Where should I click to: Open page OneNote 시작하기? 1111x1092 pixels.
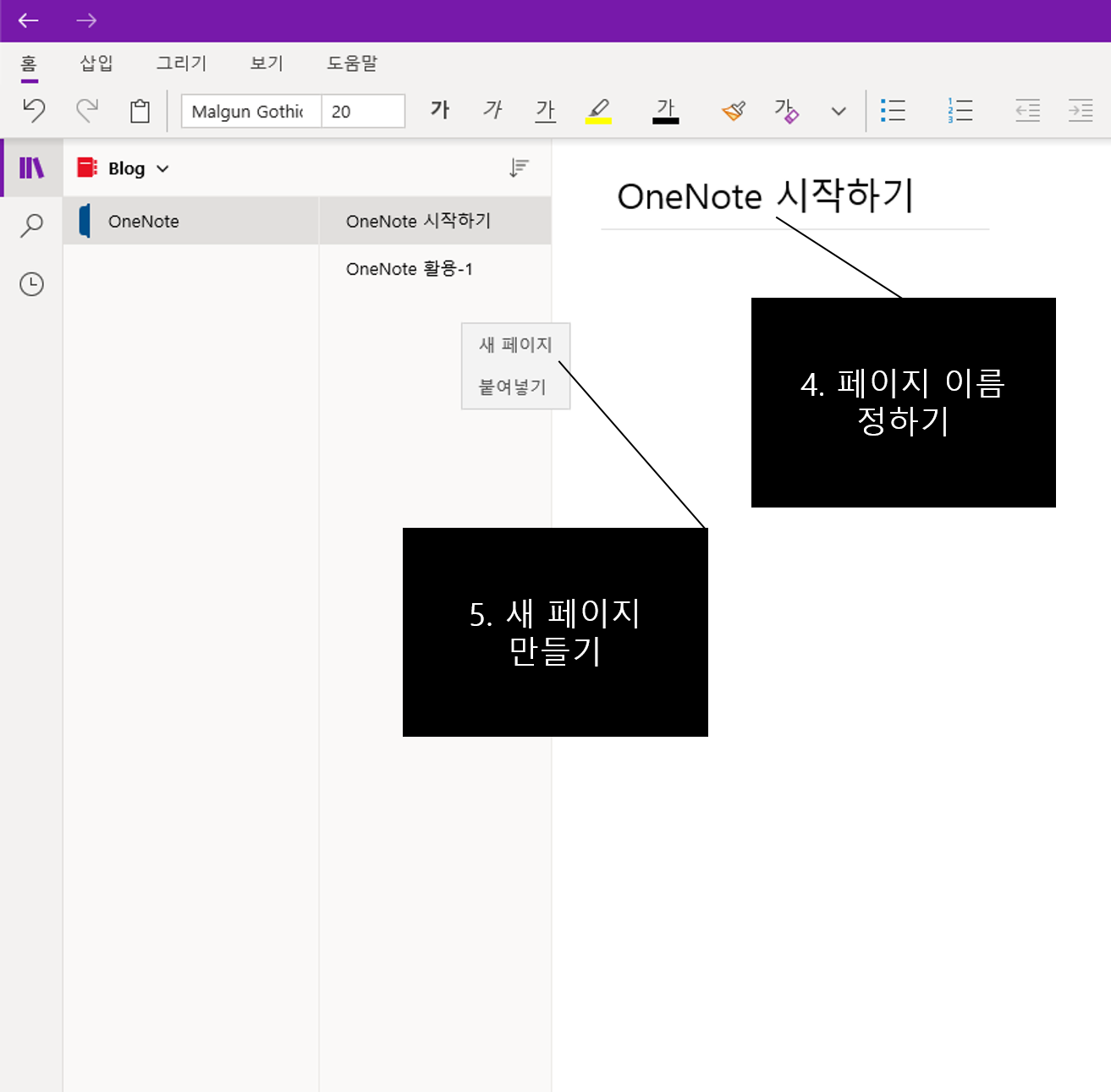(x=435, y=221)
